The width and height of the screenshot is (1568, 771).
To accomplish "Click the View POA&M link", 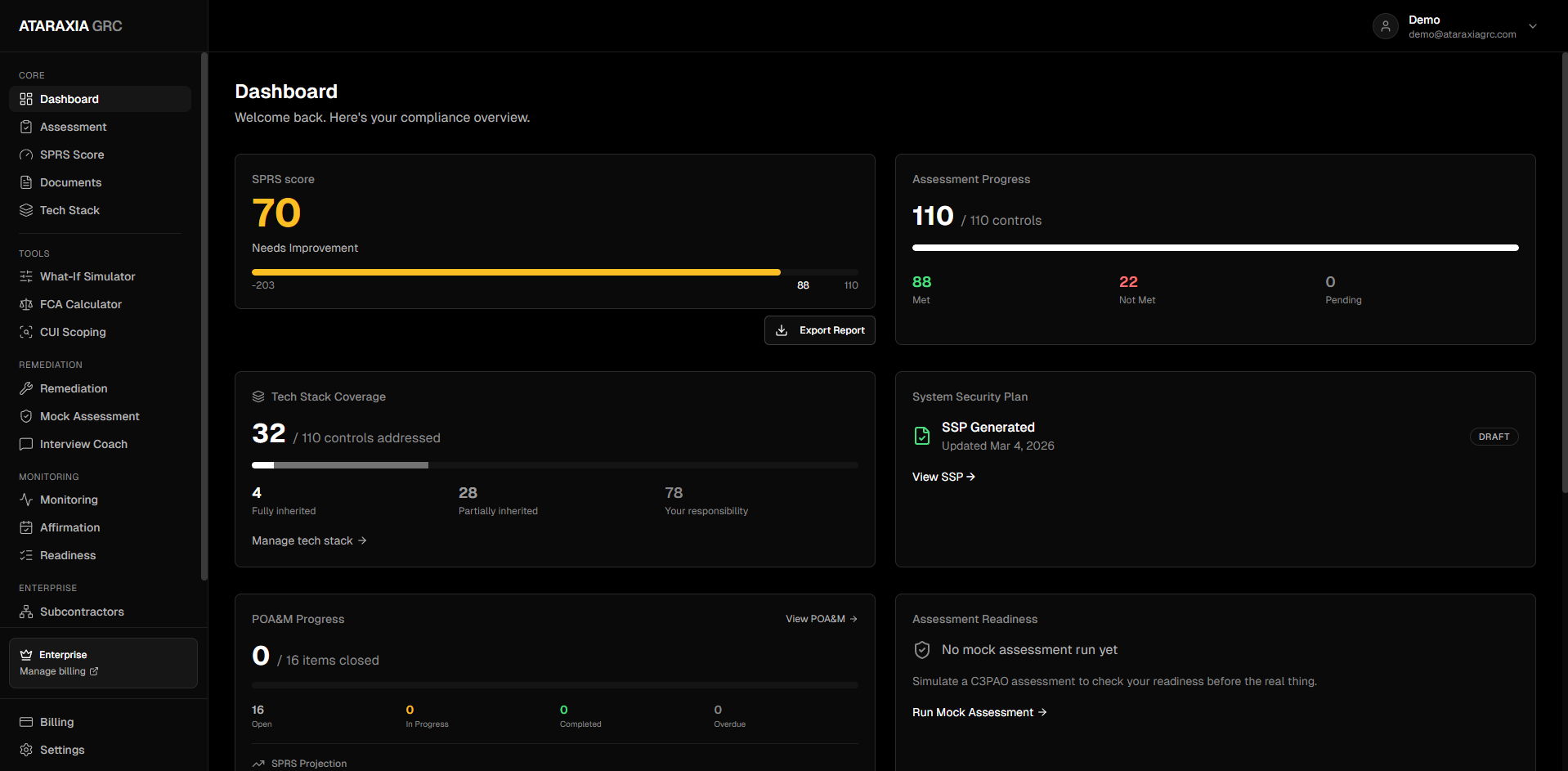I will point(822,619).
